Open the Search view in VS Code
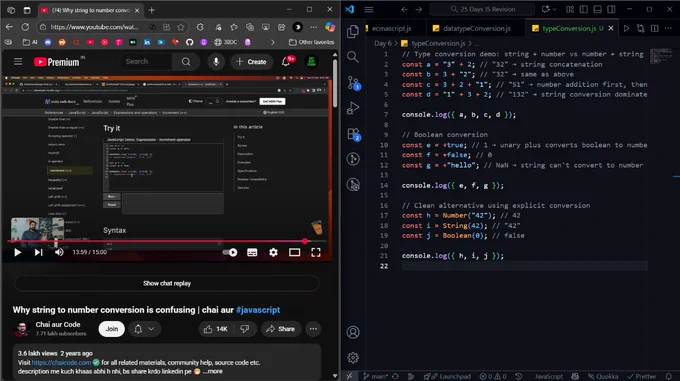680x381 pixels. coord(353,57)
